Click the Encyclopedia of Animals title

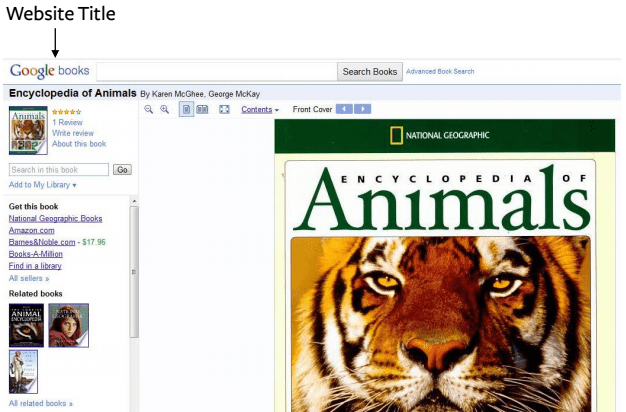click(x=73, y=93)
